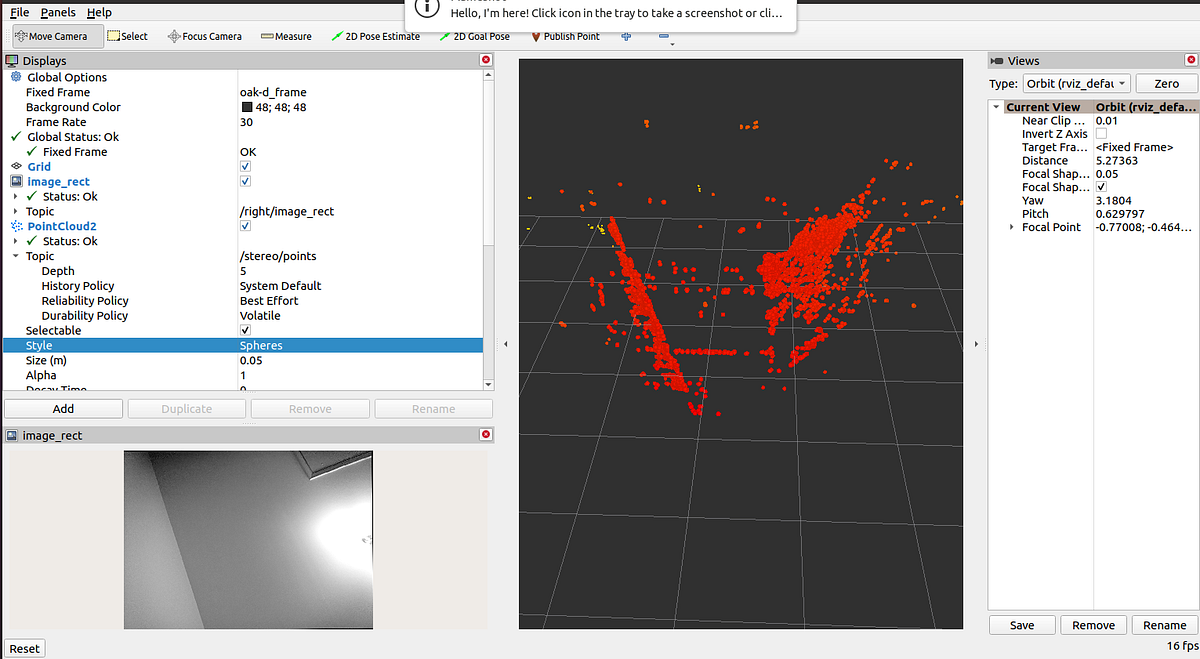Enable the Invert Z Axis checkbox
Image resolution: width=1200 pixels, height=659 pixels.
click(1101, 134)
